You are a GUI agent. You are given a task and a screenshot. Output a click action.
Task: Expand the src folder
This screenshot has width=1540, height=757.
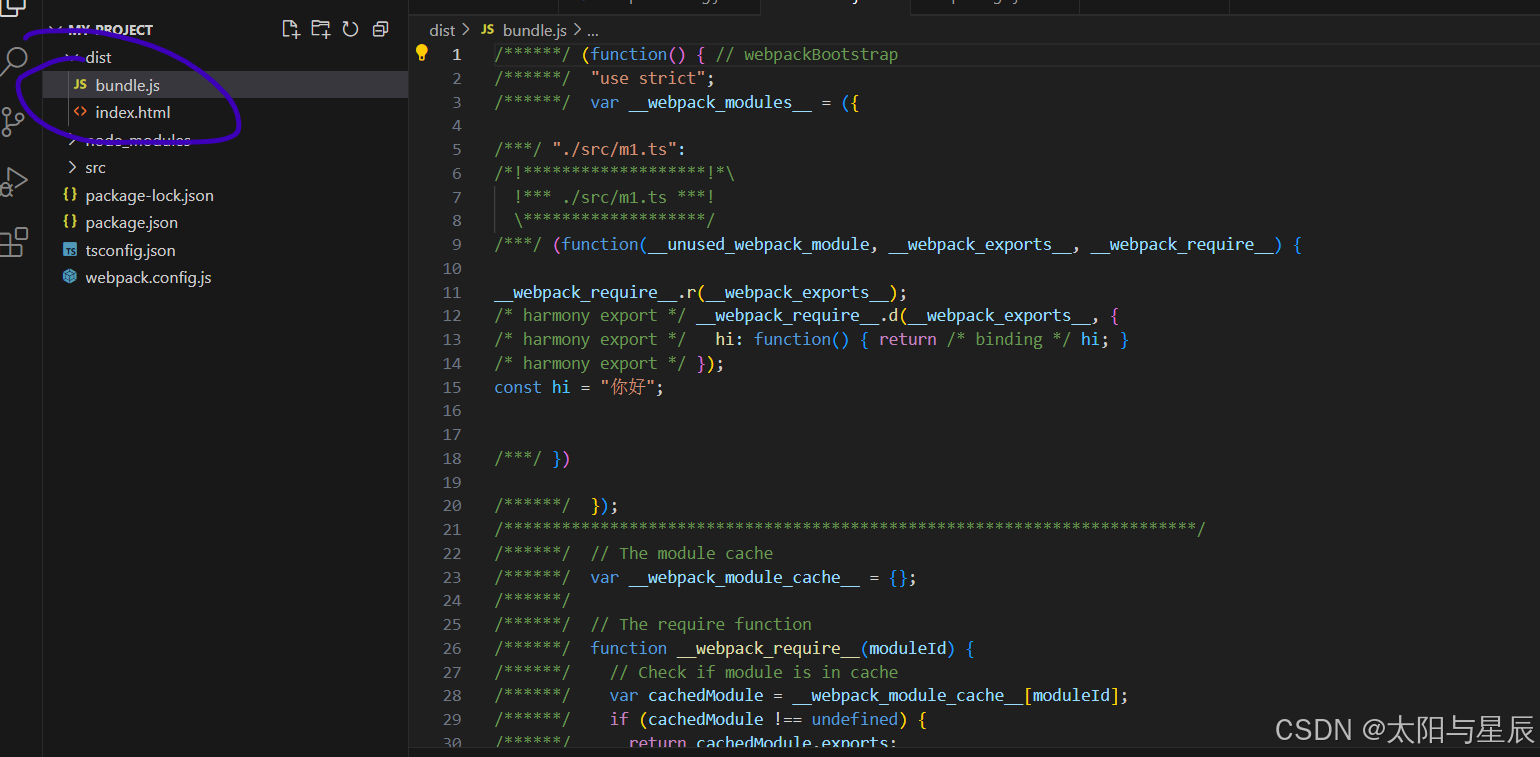[x=95, y=168]
